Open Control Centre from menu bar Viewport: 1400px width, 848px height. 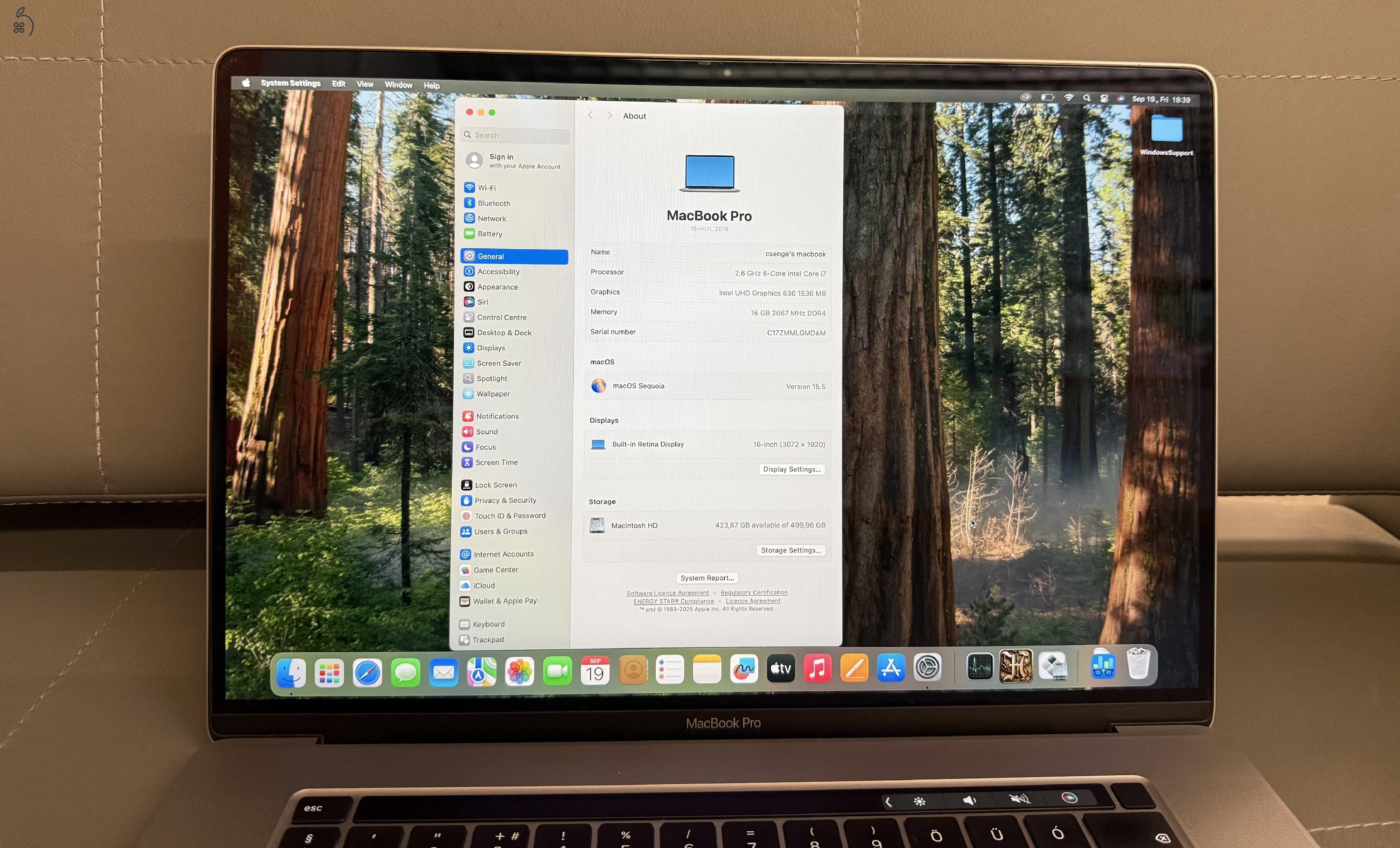(1103, 98)
